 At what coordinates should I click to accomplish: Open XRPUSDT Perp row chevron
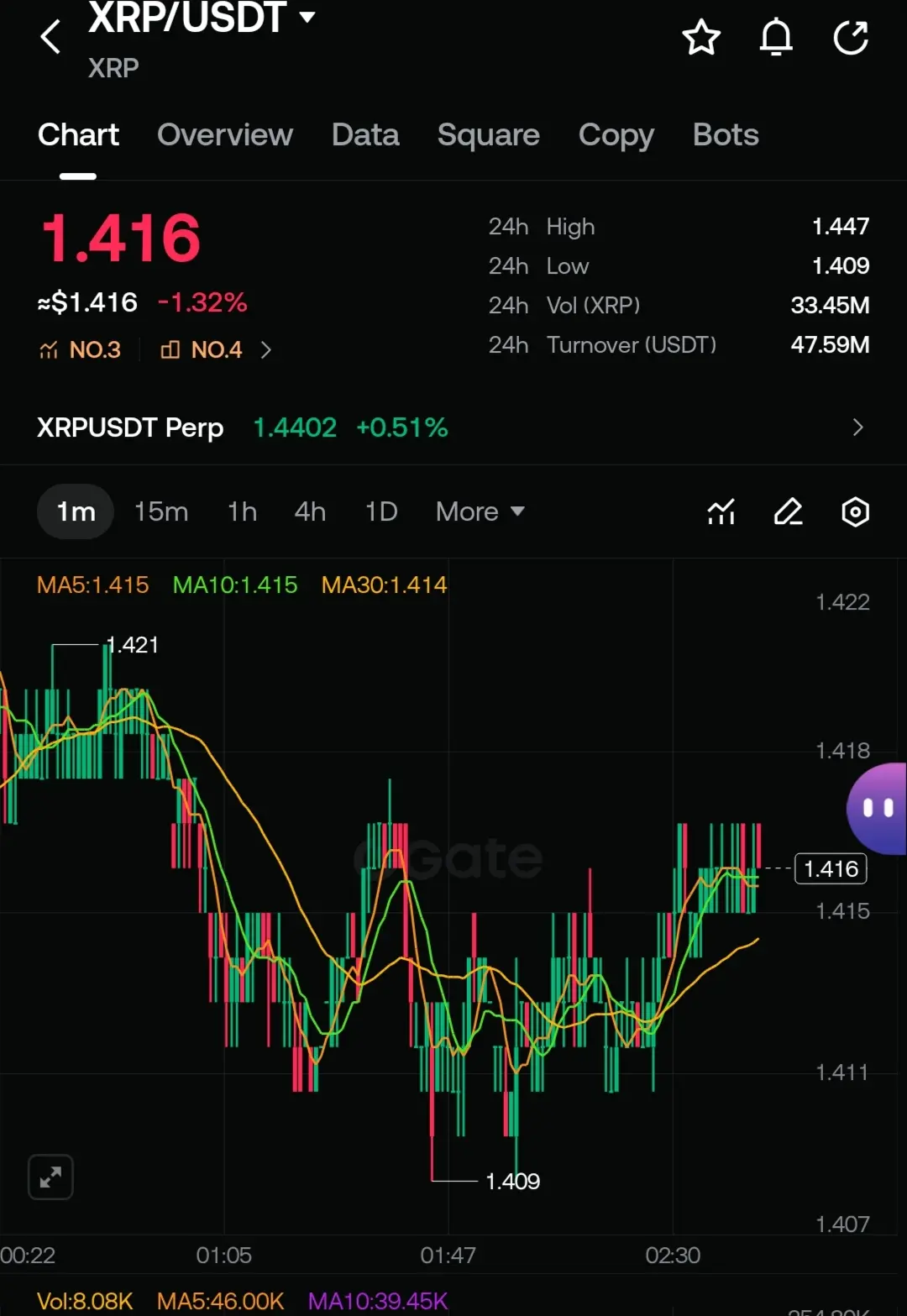click(857, 427)
